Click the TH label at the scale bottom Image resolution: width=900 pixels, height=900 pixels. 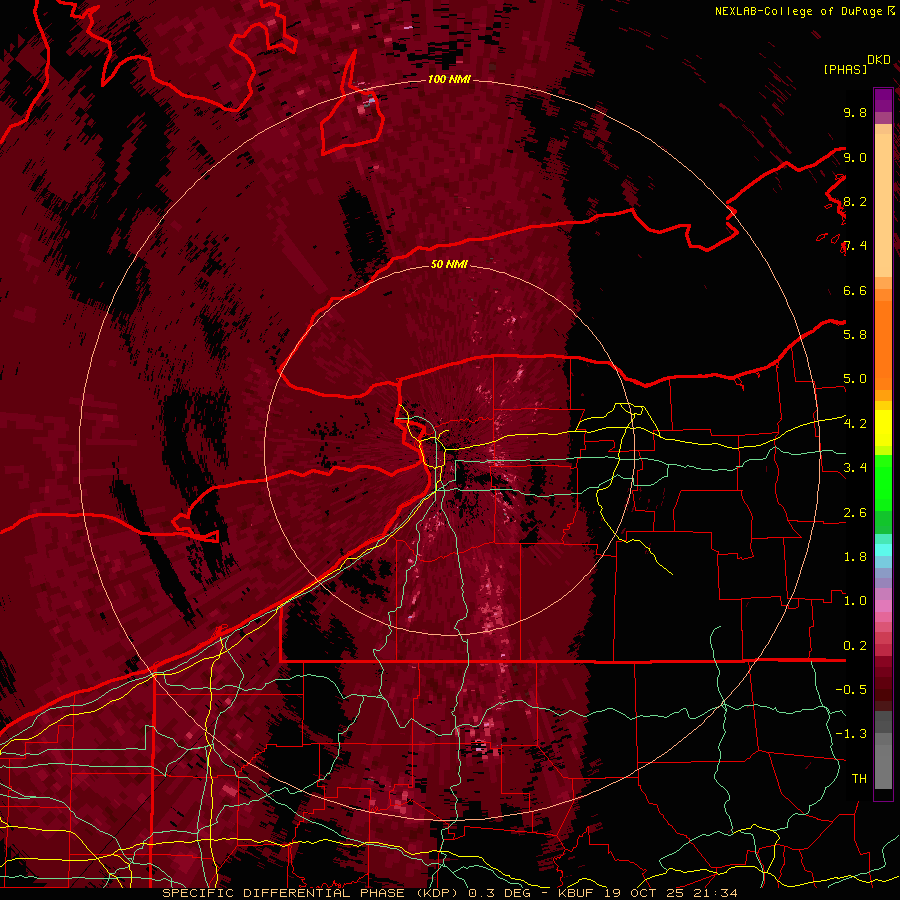[x=859, y=779]
